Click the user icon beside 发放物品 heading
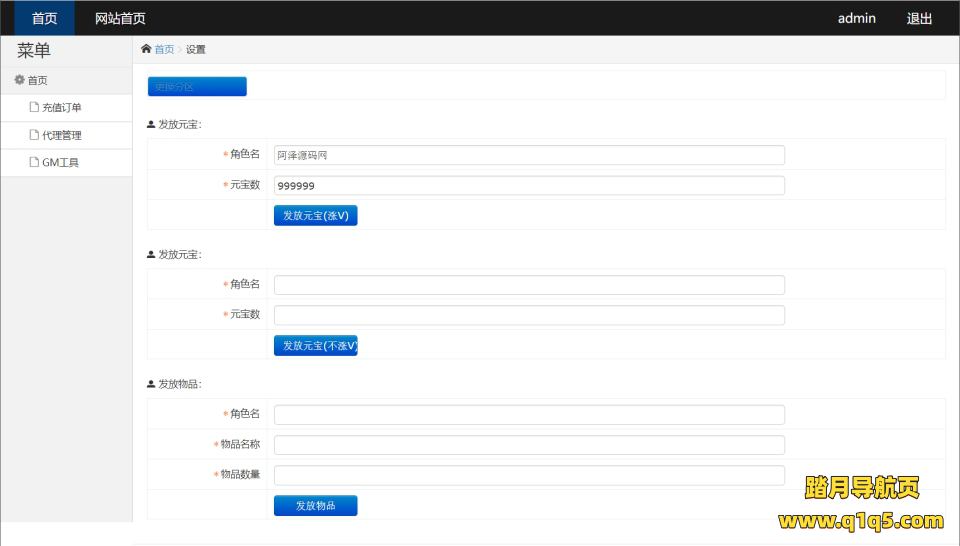 151,384
